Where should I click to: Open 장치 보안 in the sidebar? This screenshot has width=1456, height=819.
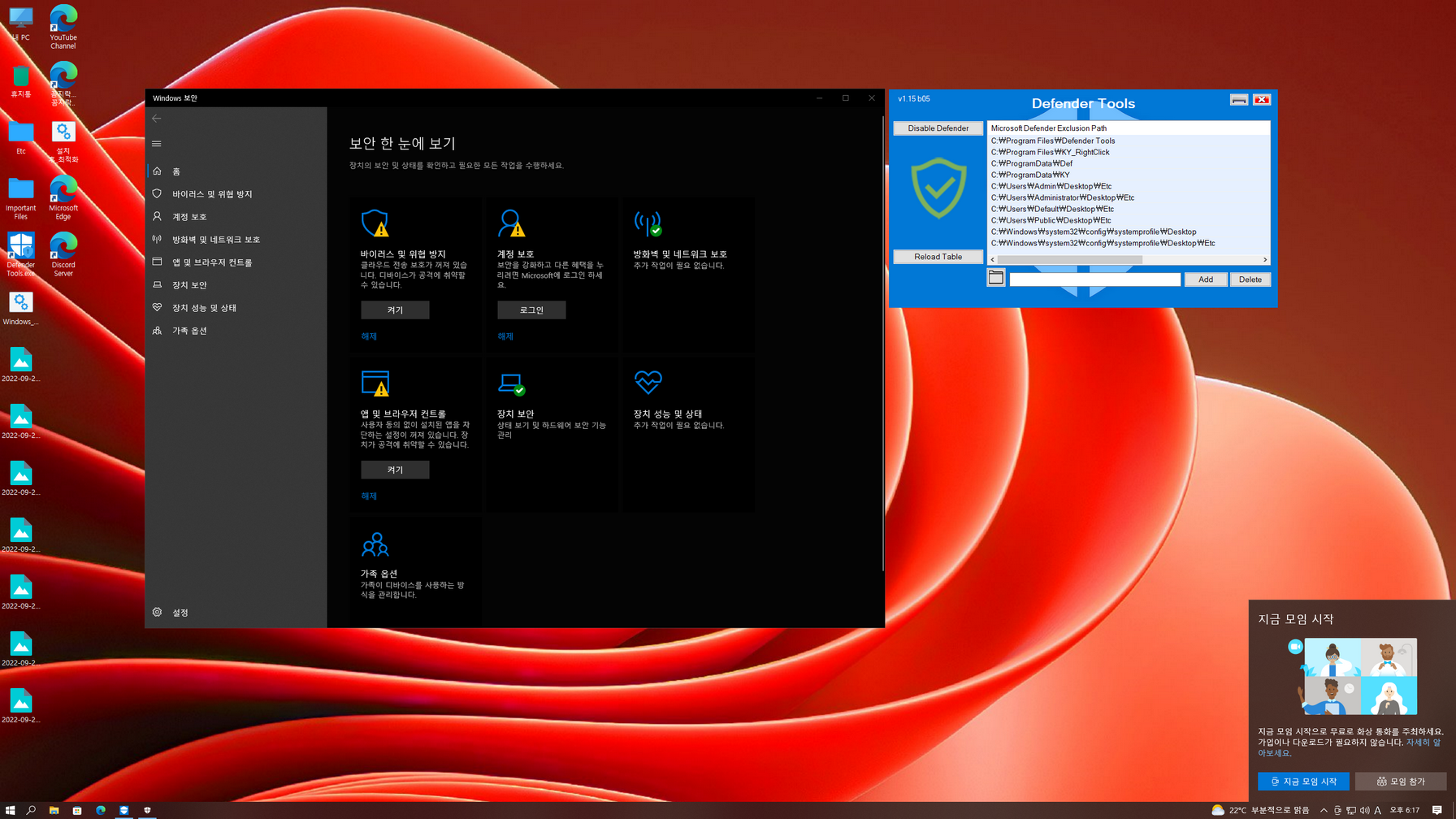236,285
